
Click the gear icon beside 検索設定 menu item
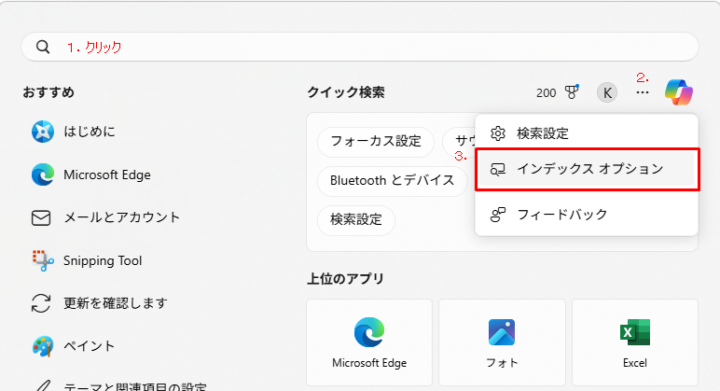click(x=498, y=134)
